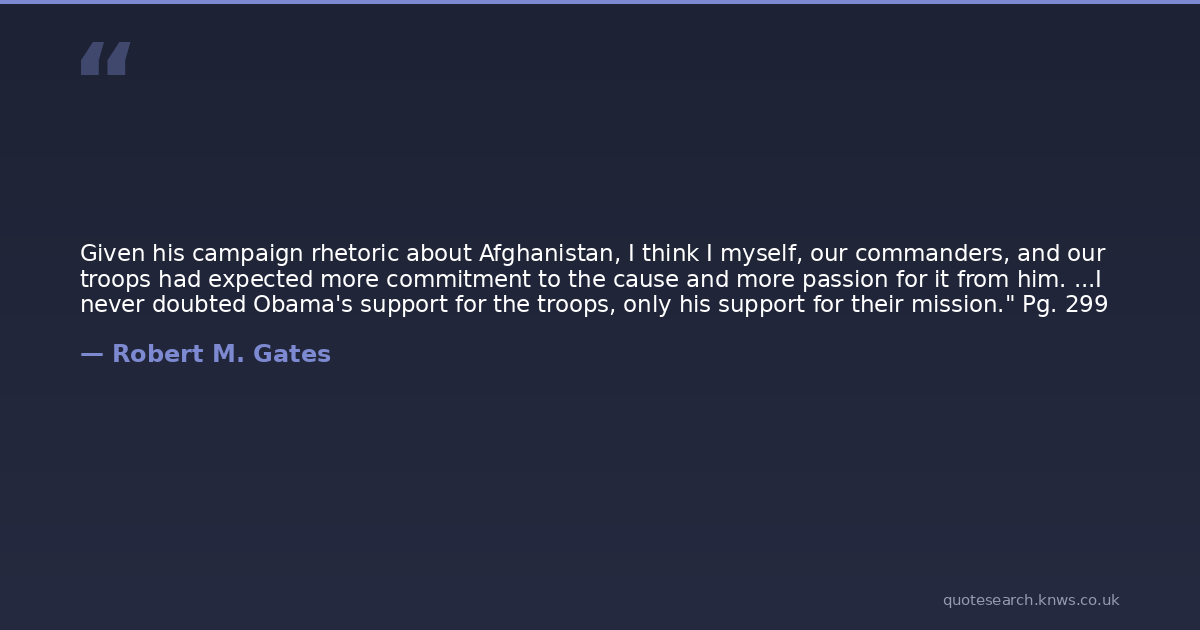Image resolution: width=1200 pixels, height=630 pixels.
Task: Click the word passion in the quote
Action: (848, 280)
